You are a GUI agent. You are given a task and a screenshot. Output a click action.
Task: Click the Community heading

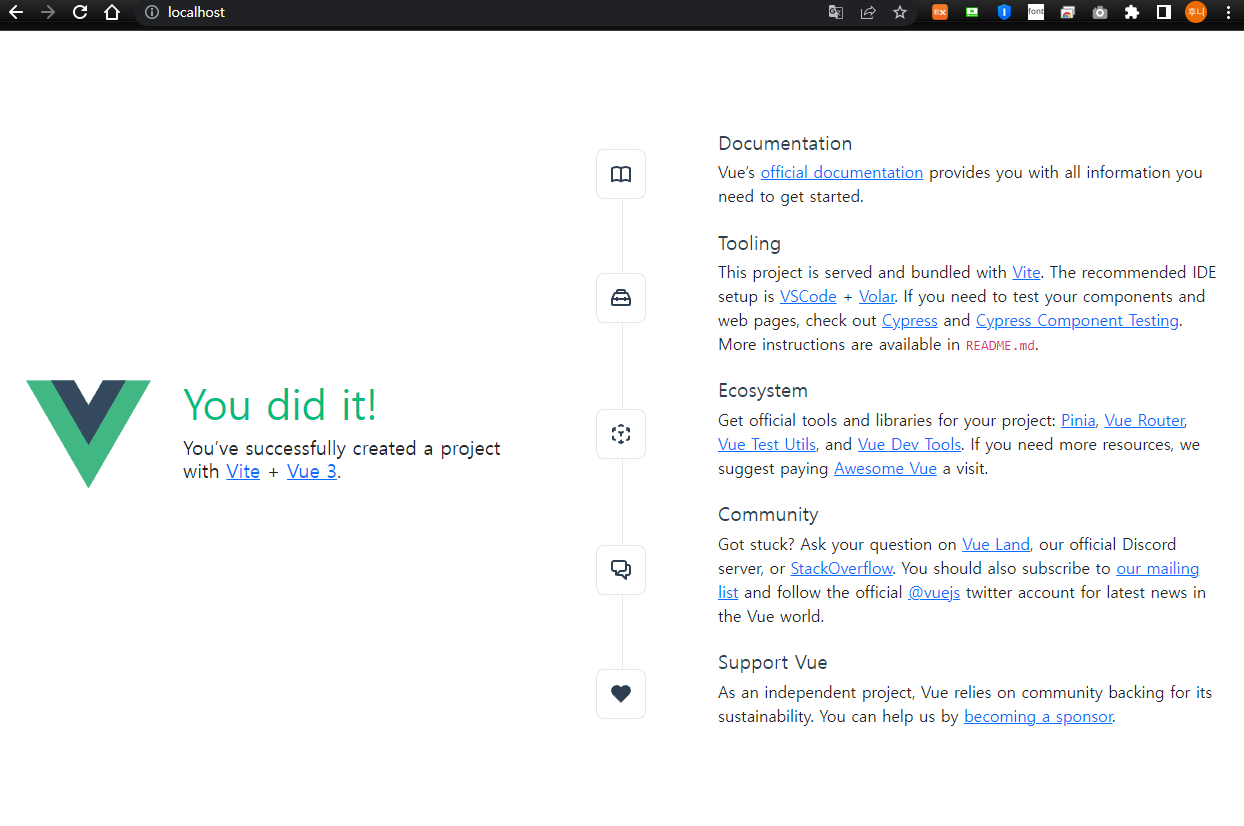pos(768,515)
